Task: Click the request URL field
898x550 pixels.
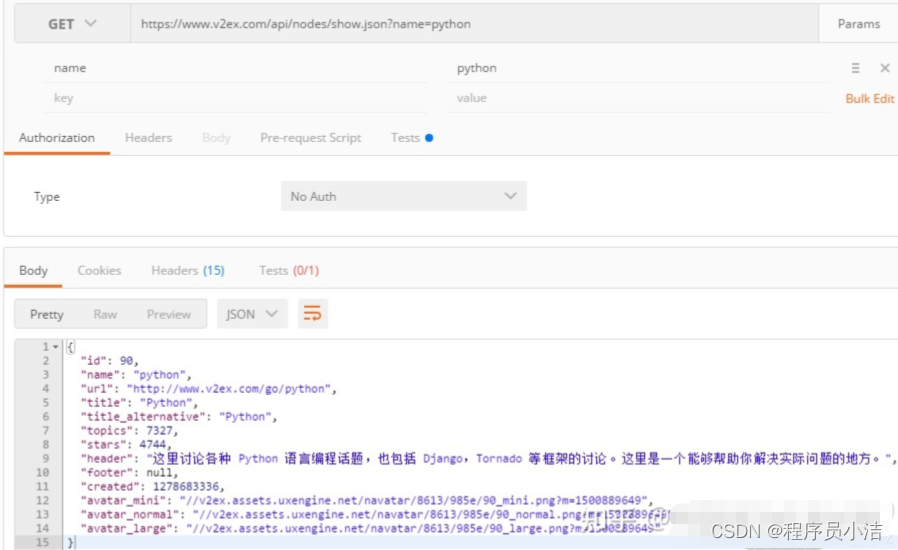Action: [x=474, y=24]
